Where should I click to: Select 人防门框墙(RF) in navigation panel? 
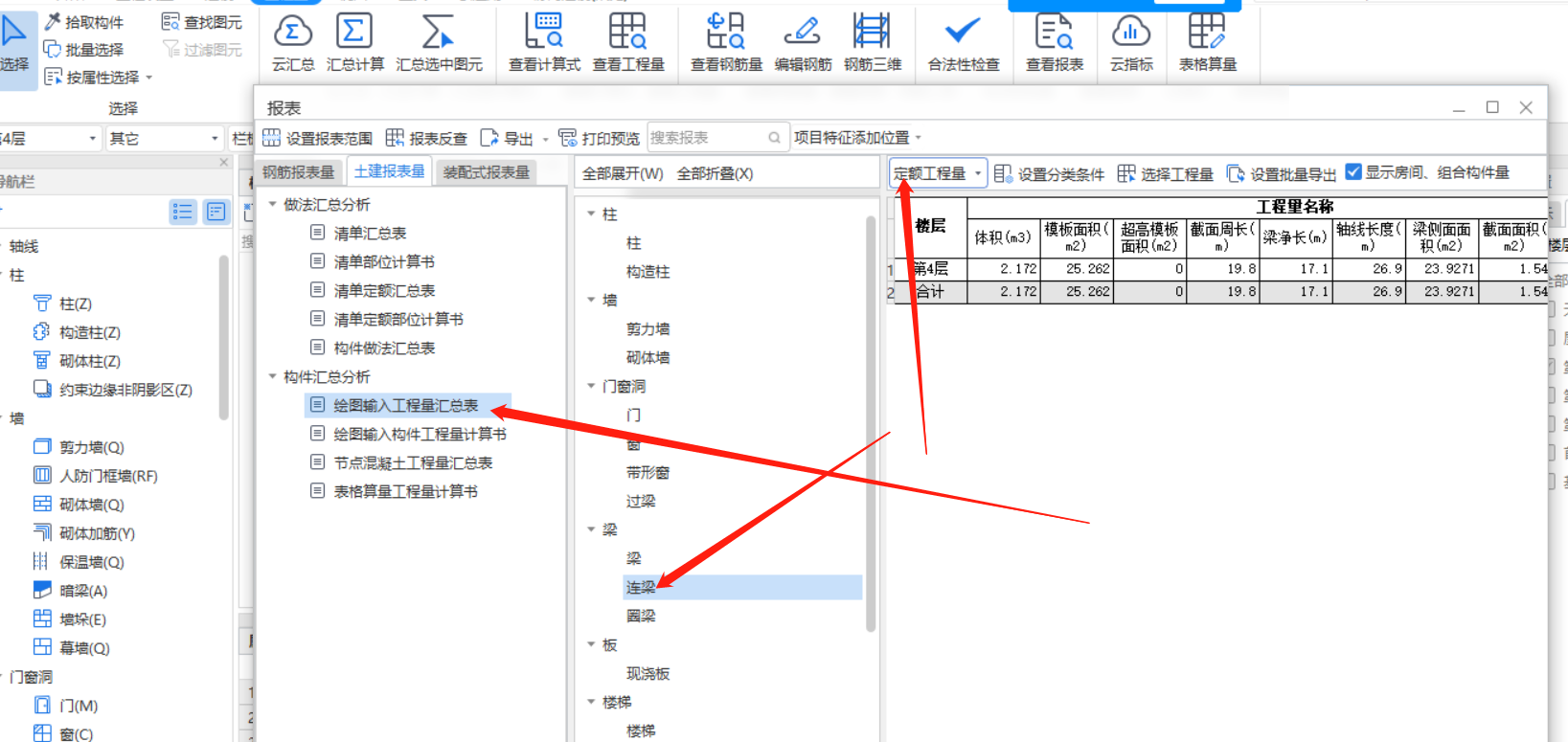pos(108,476)
